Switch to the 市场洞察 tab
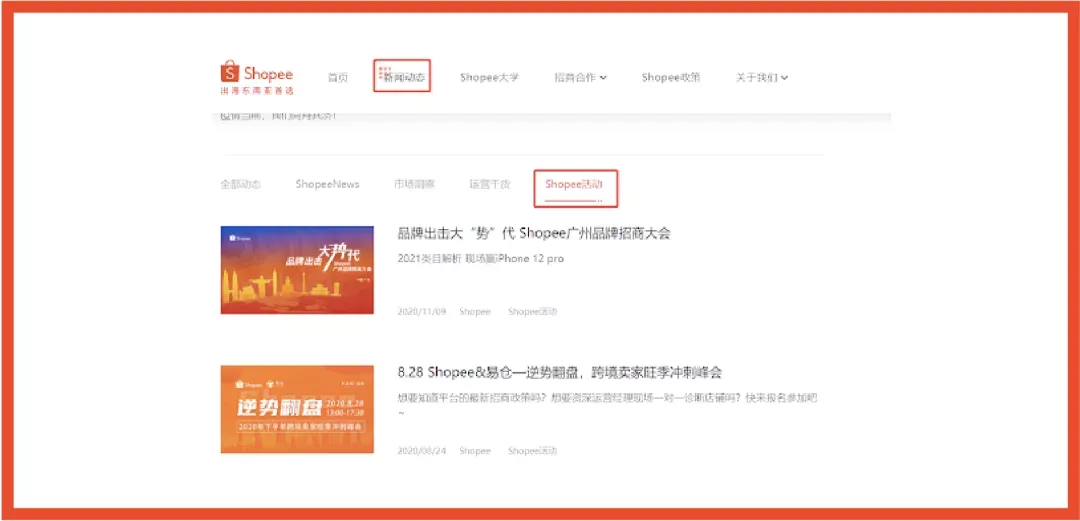This screenshot has height=521, width=1080. click(x=415, y=184)
